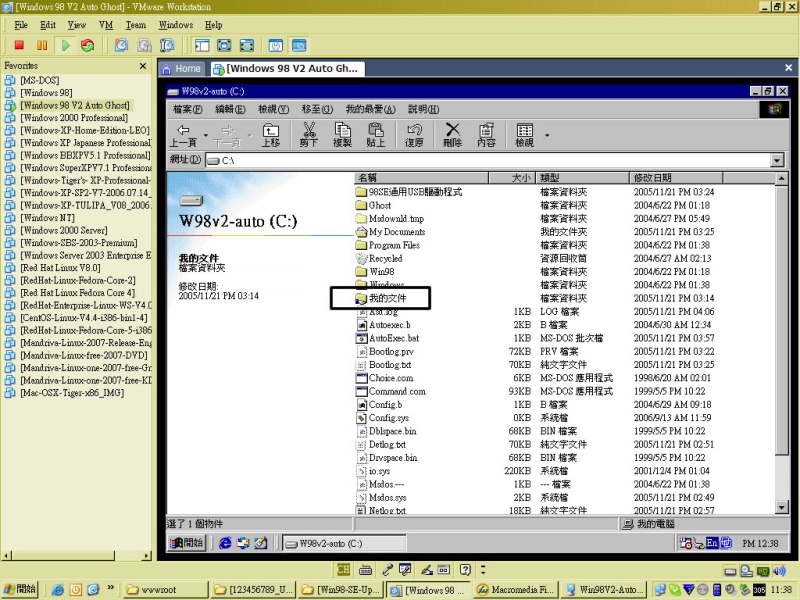800x600 pixels.
Task: Open the VMware Team menu
Action: pyautogui.click(x=136, y=25)
